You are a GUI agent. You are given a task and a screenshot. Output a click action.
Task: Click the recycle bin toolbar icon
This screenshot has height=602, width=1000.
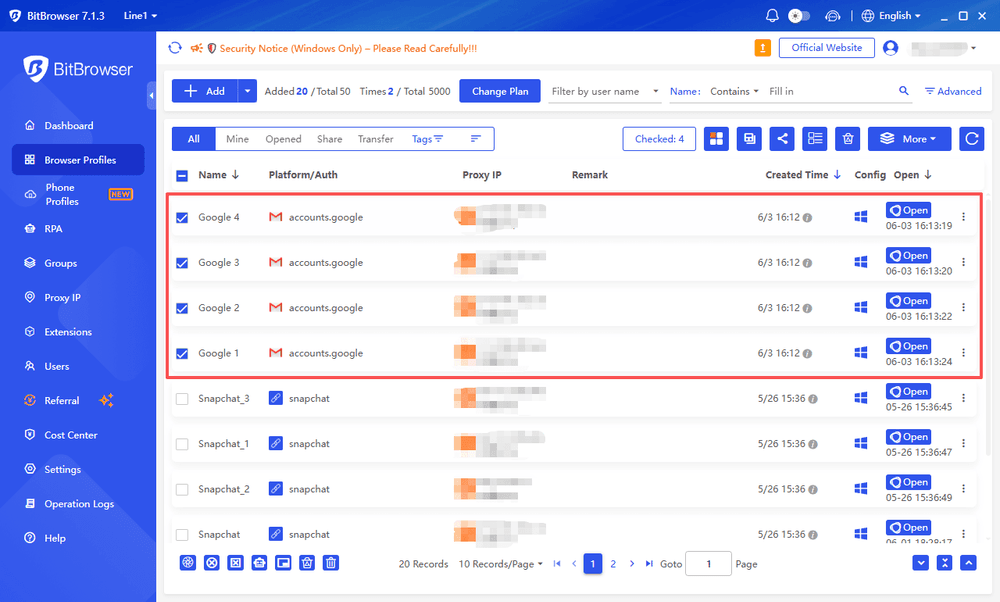[x=848, y=139]
